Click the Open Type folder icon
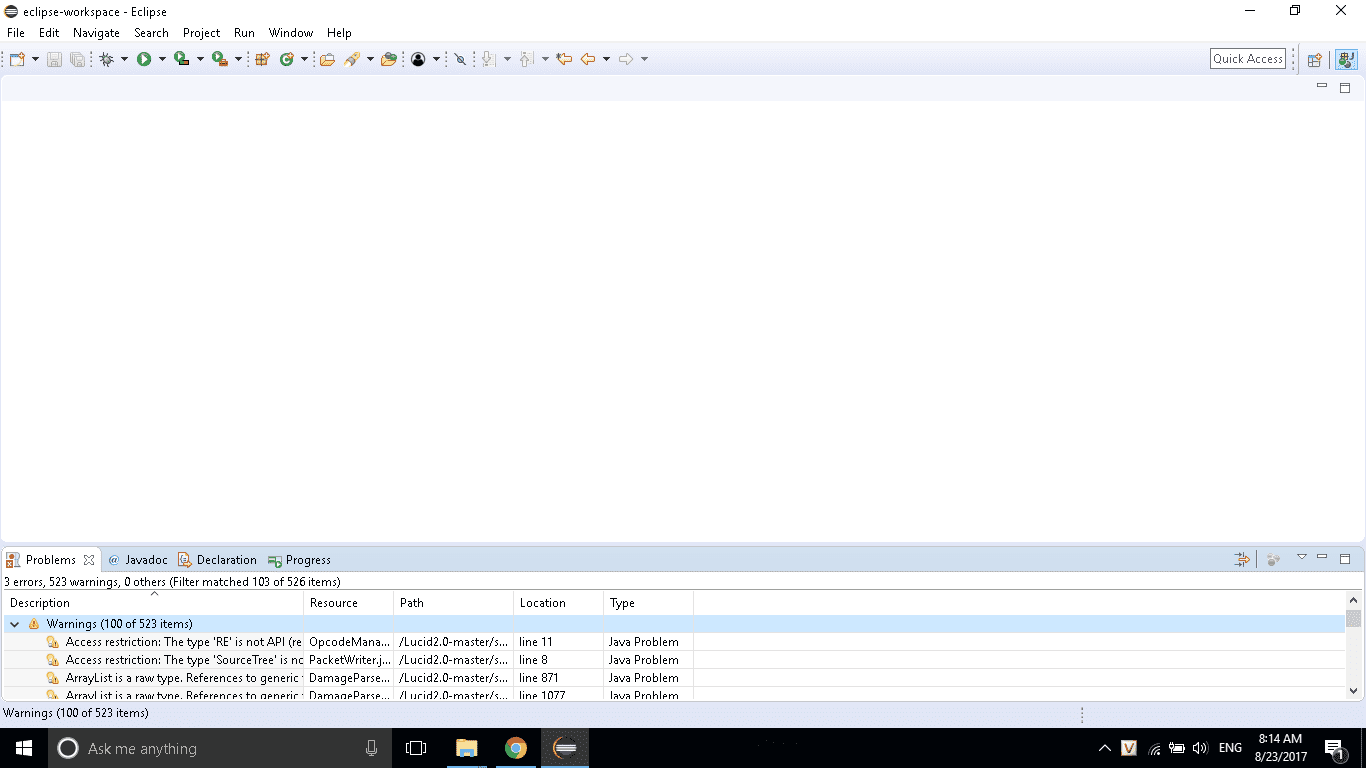1366x768 pixels. [327, 59]
